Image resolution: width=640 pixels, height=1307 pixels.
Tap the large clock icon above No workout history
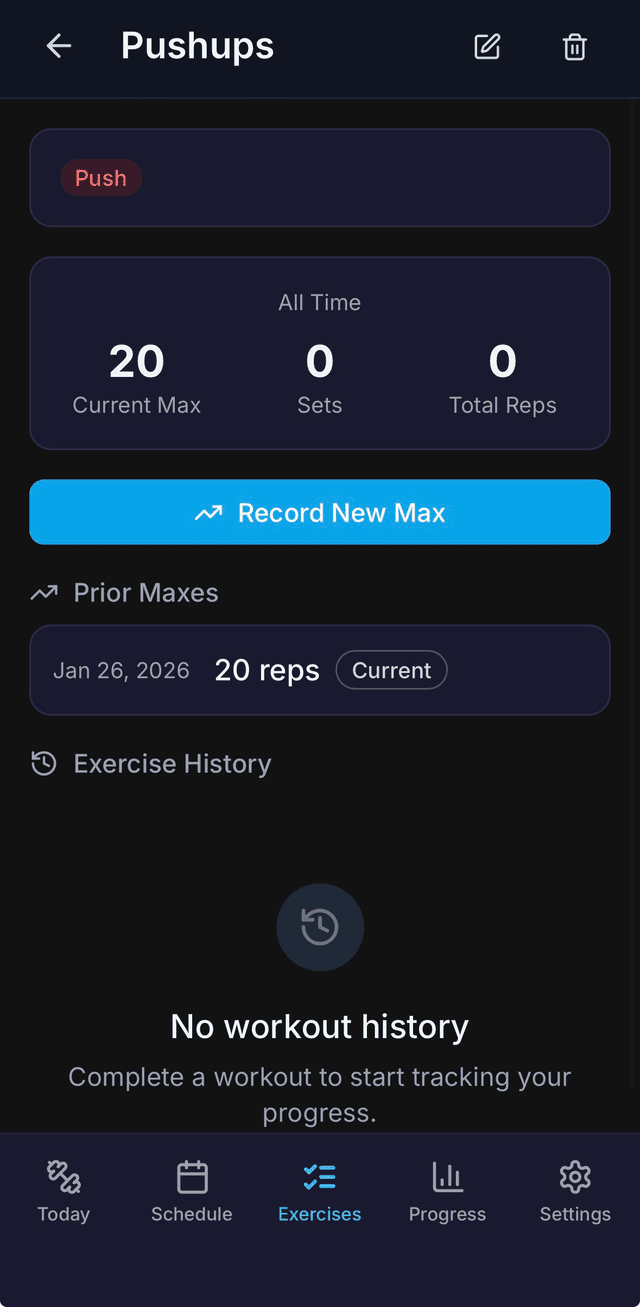pos(319,927)
